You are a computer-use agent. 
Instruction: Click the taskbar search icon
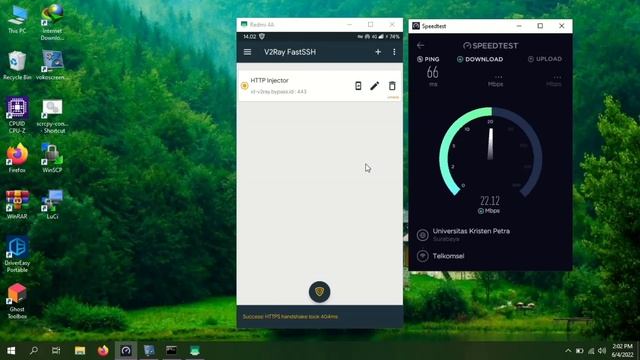point(34,351)
